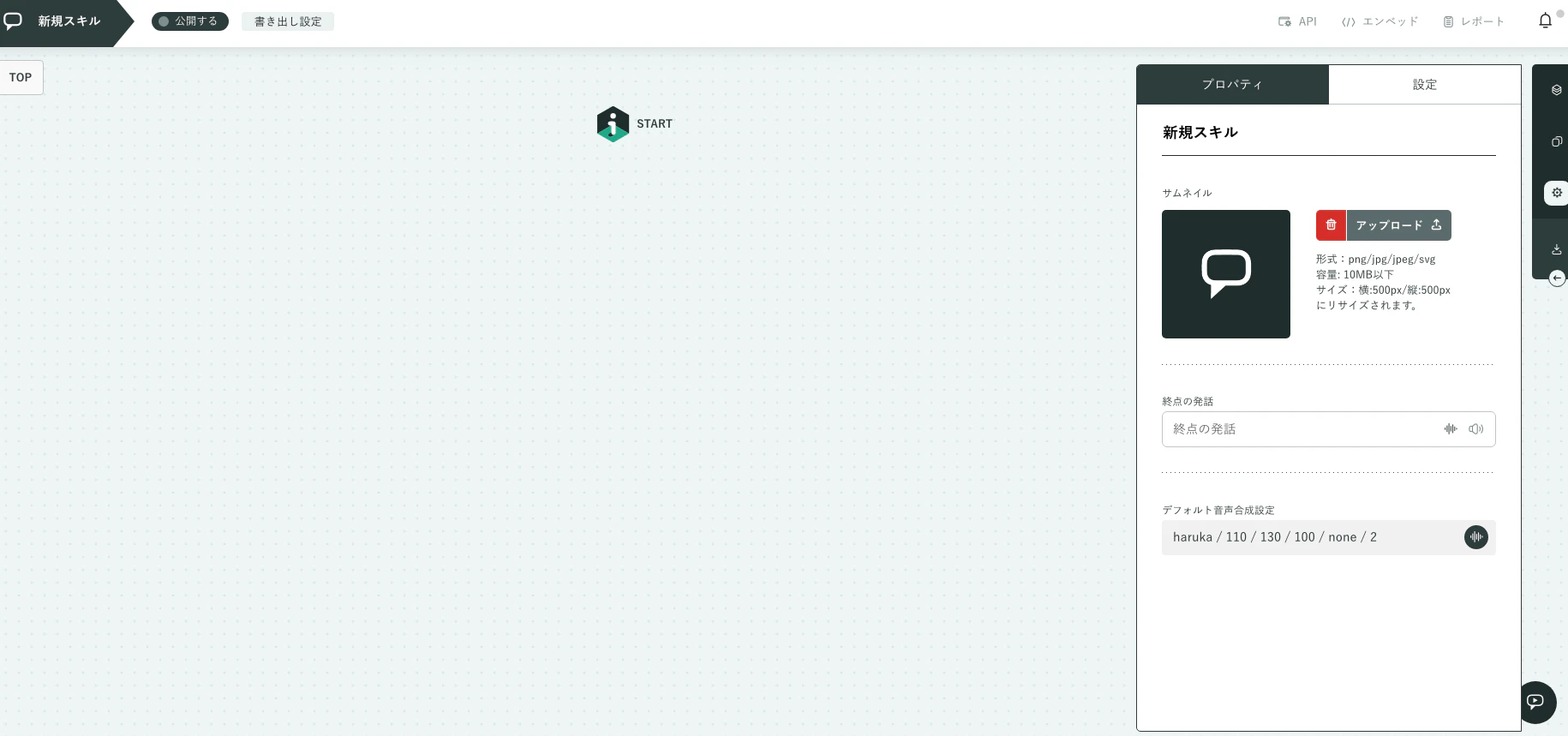The image size is (1568, 736).
Task: Toggle the 公開する publish switch
Action: click(189, 21)
